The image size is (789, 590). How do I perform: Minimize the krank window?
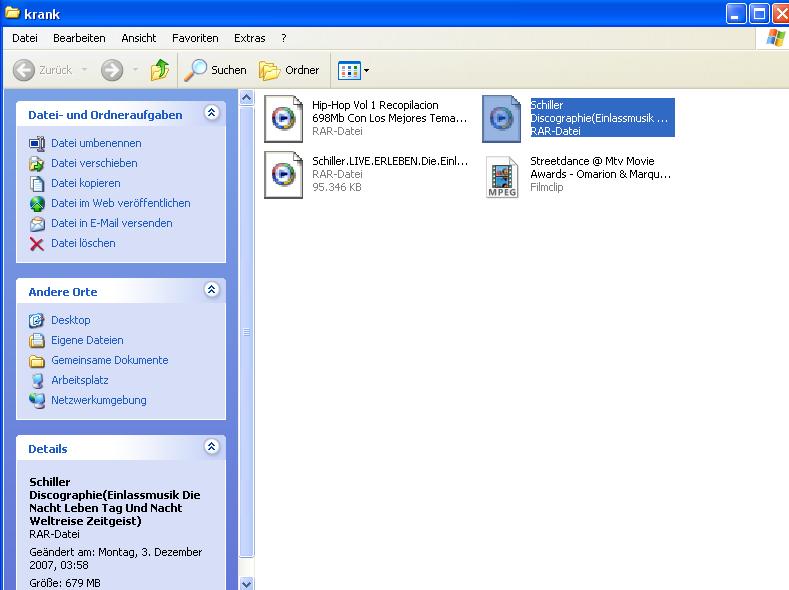736,14
